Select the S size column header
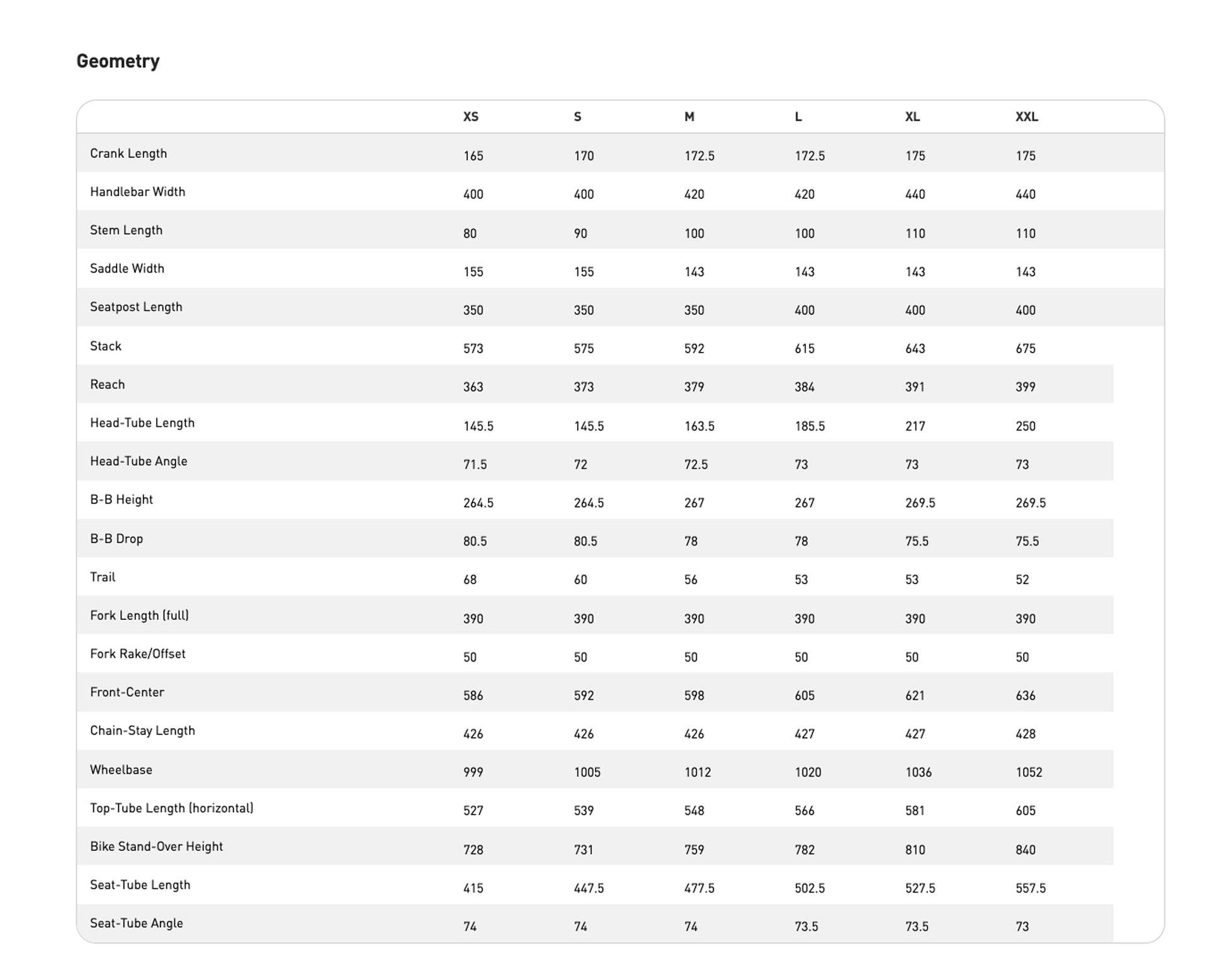1225x980 pixels. pyautogui.click(x=577, y=116)
